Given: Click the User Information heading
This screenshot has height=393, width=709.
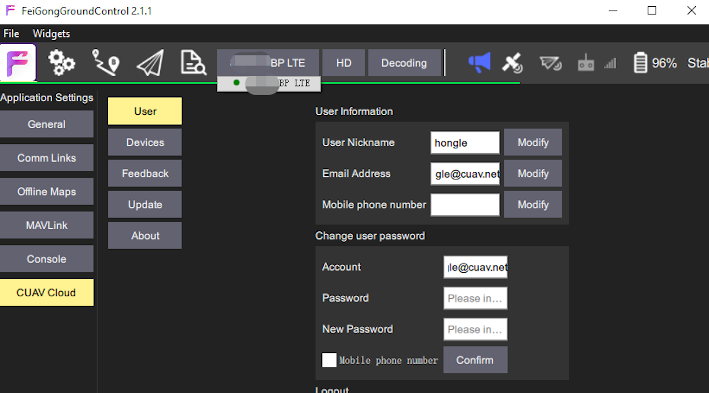Looking at the screenshot, I should [x=354, y=111].
